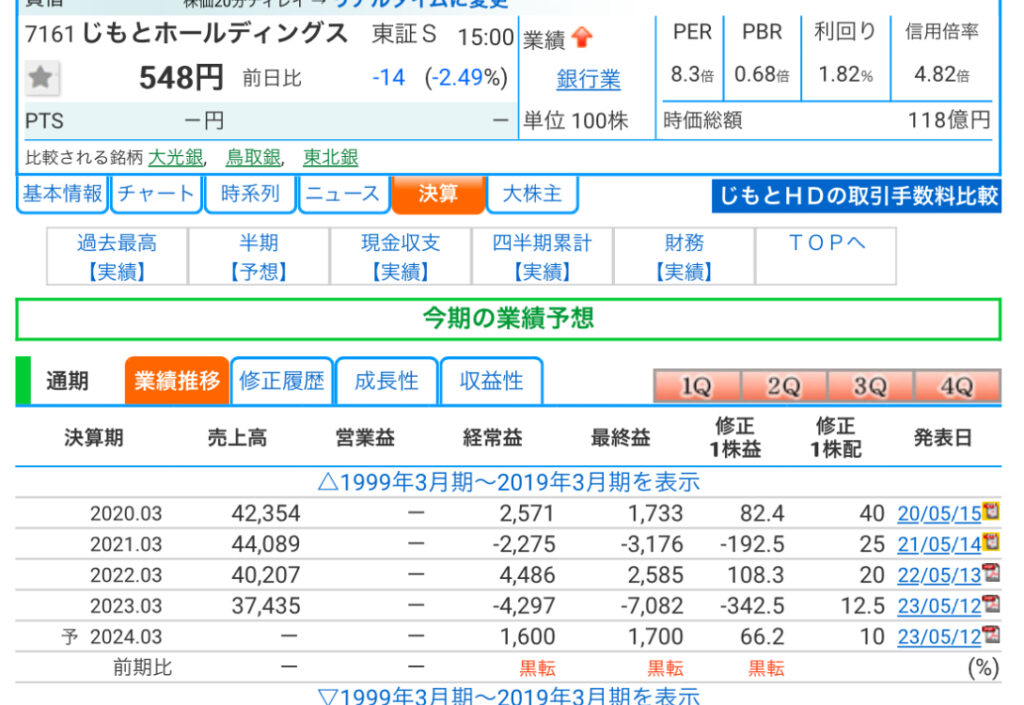Select the 業績推移 tab
This screenshot has height=705, width=1024.
coord(177,381)
